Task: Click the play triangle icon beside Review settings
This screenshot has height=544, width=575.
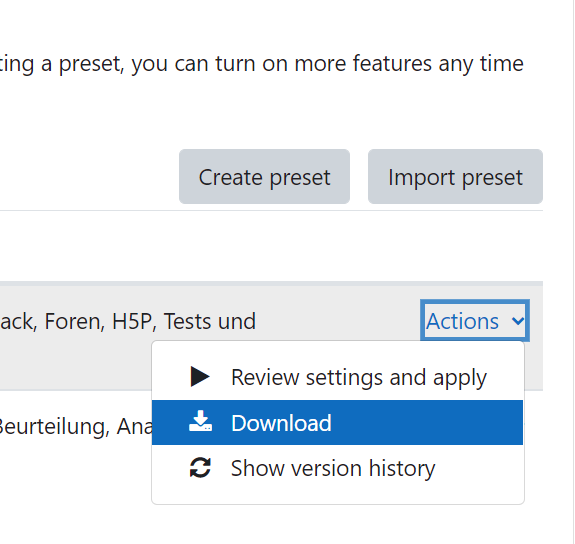Action: (200, 376)
